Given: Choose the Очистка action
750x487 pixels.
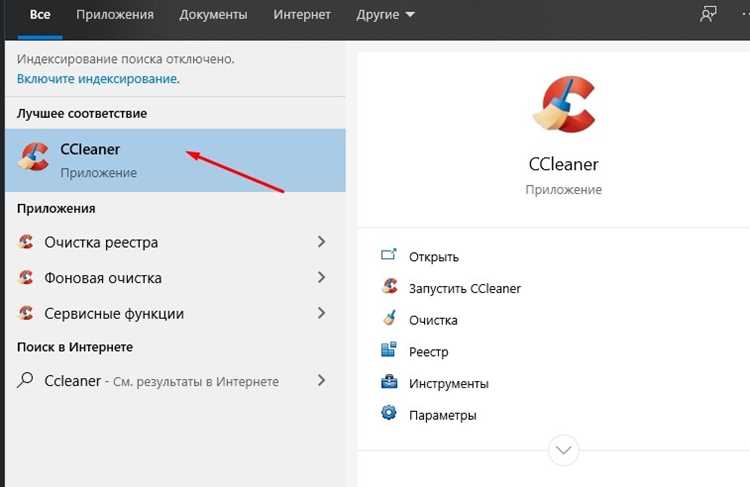Looking at the screenshot, I should point(433,320).
